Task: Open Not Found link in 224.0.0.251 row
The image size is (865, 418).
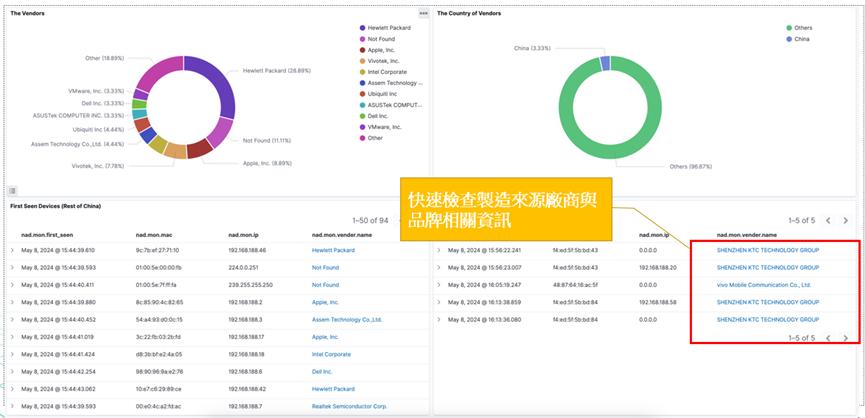Action: (x=325, y=267)
